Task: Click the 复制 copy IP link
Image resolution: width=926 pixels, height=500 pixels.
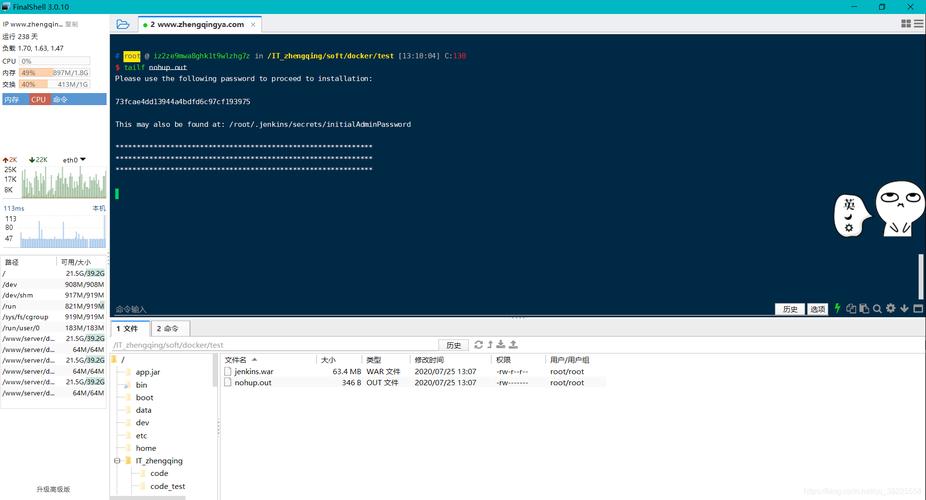Action: [x=71, y=24]
